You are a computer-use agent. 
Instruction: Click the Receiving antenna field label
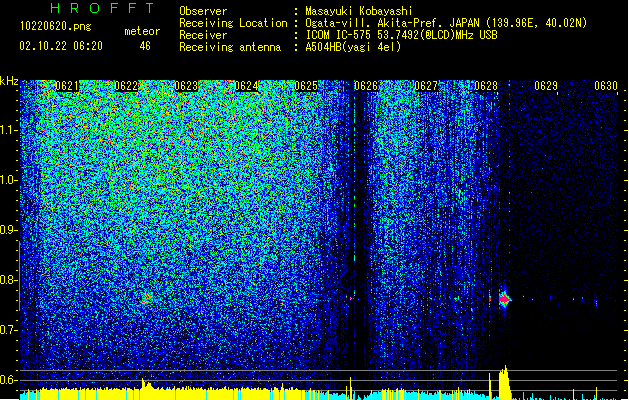230,47
